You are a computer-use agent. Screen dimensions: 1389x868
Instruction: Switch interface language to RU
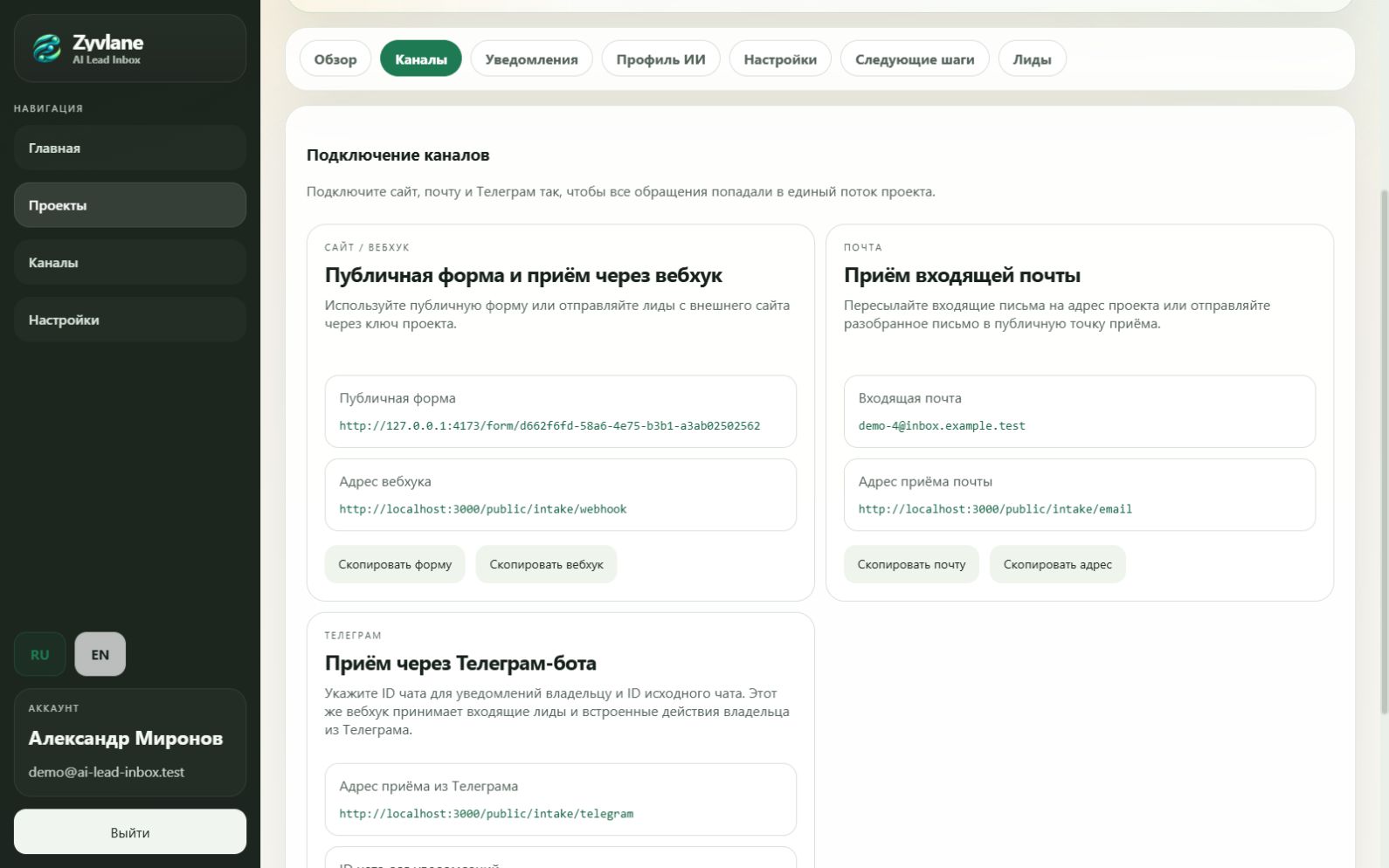pyautogui.click(x=39, y=654)
